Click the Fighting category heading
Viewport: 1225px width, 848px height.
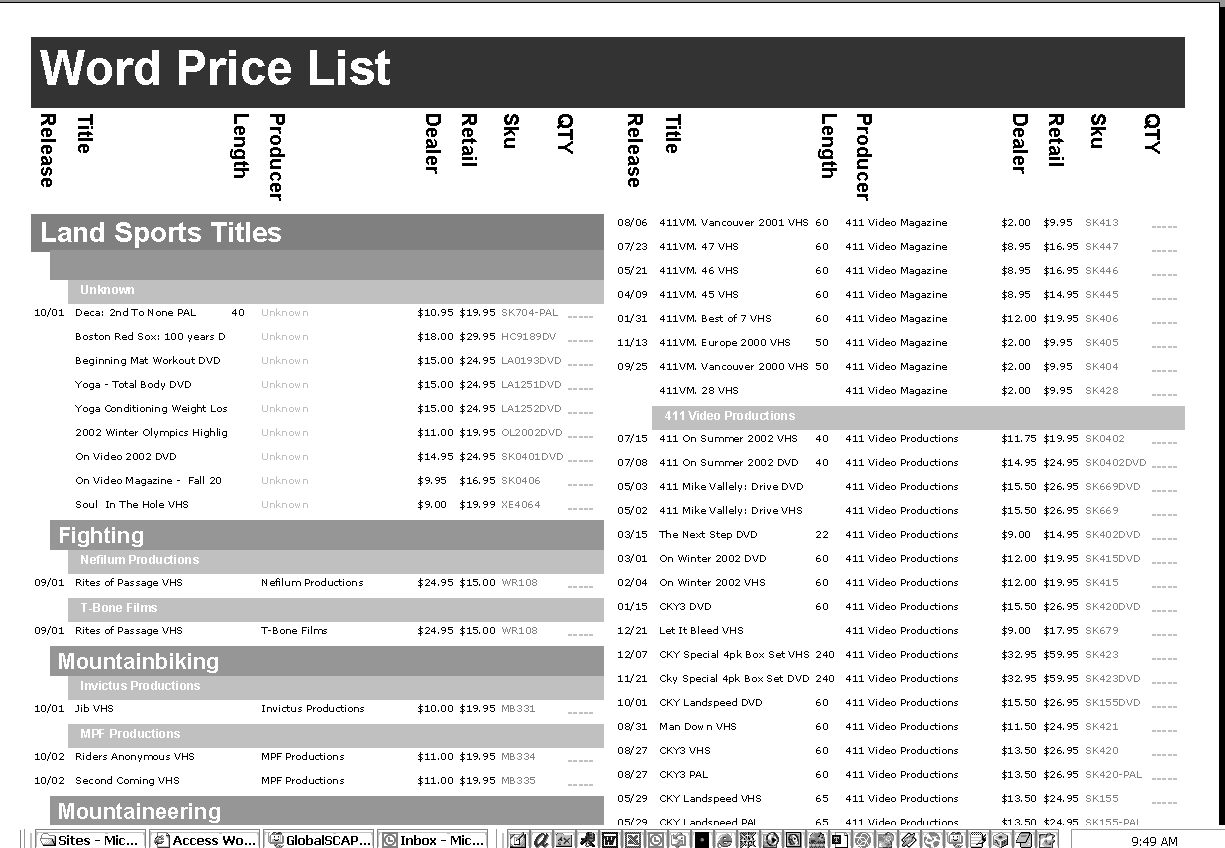point(101,535)
